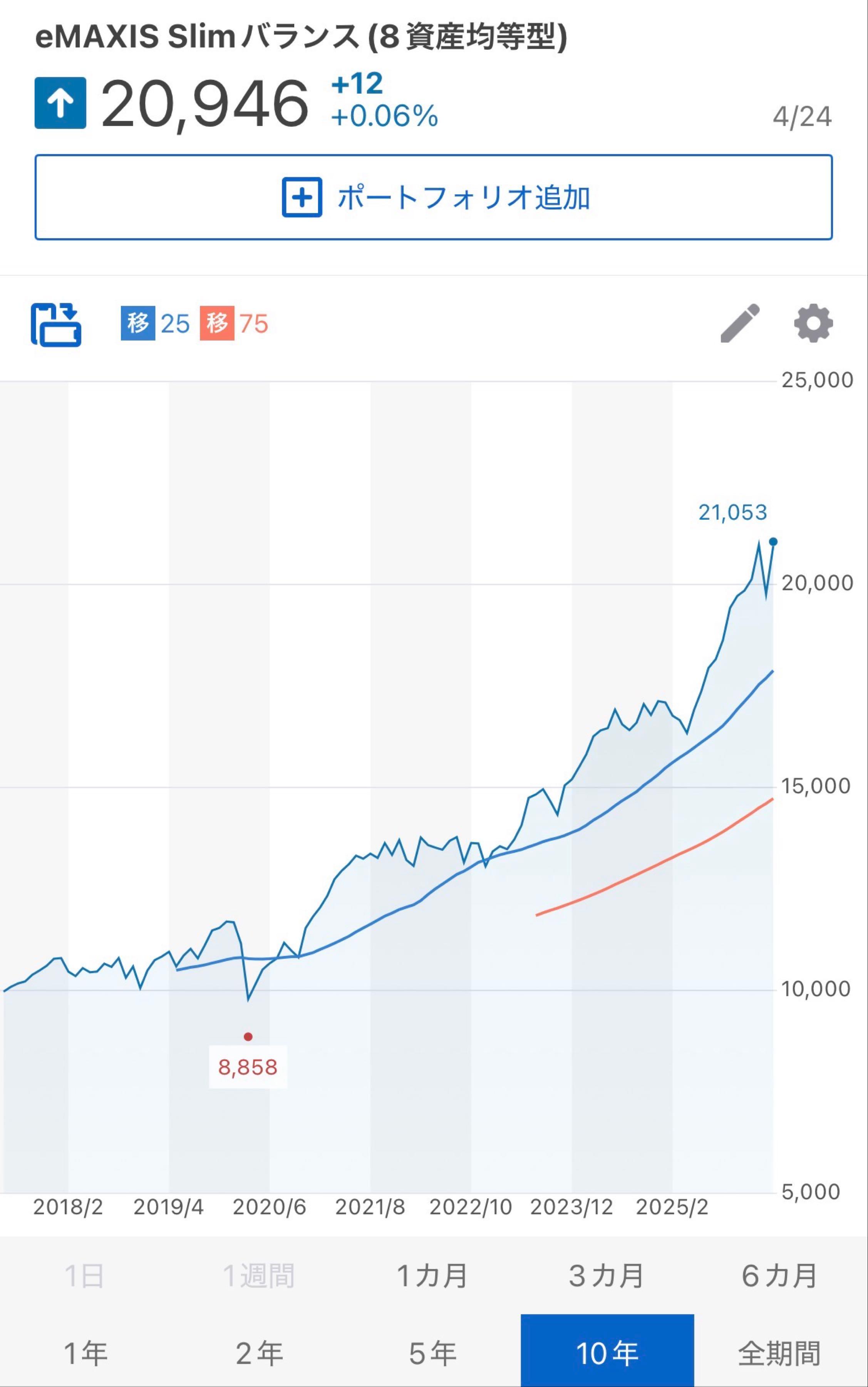This screenshot has width=868, height=1387.
Task: Tap the 8,858 low price marker
Action: click(248, 1067)
